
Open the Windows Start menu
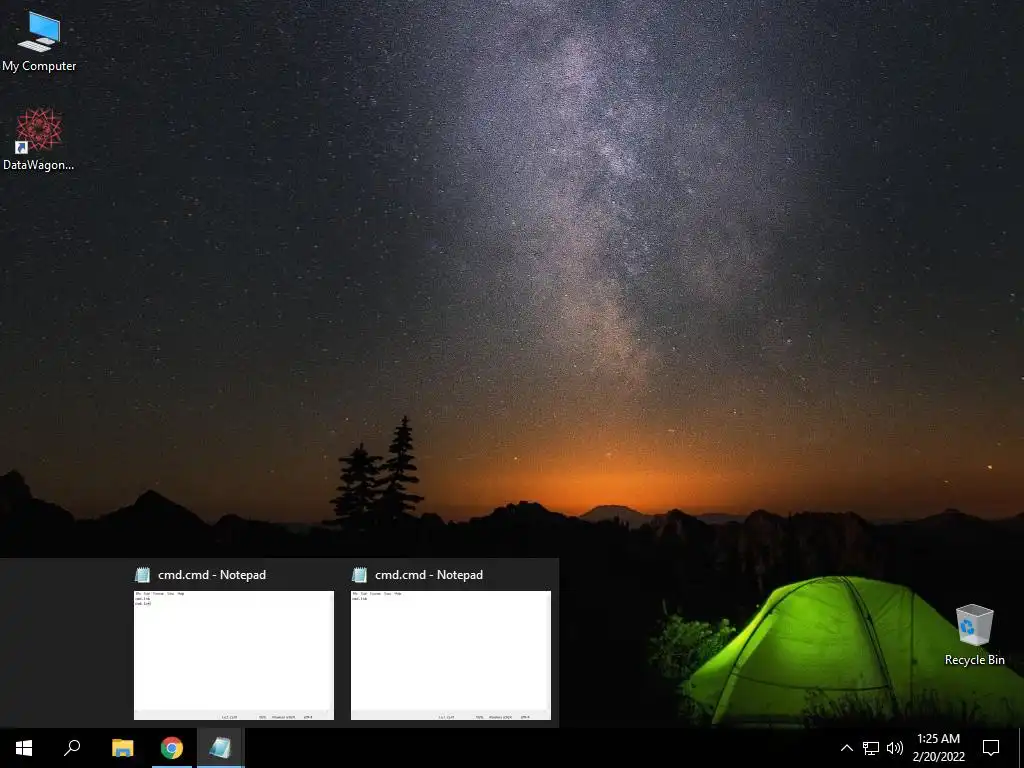(x=24, y=748)
